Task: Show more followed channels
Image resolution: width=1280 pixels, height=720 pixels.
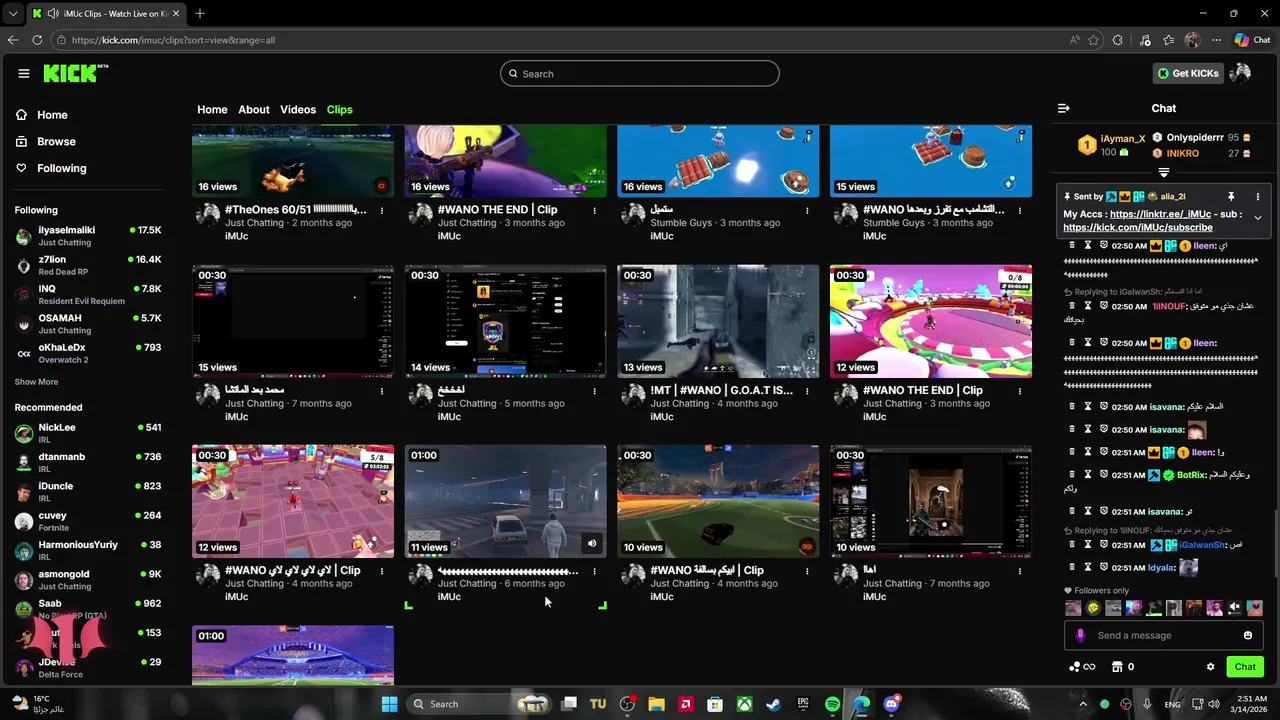Action: tap(36, 382)
